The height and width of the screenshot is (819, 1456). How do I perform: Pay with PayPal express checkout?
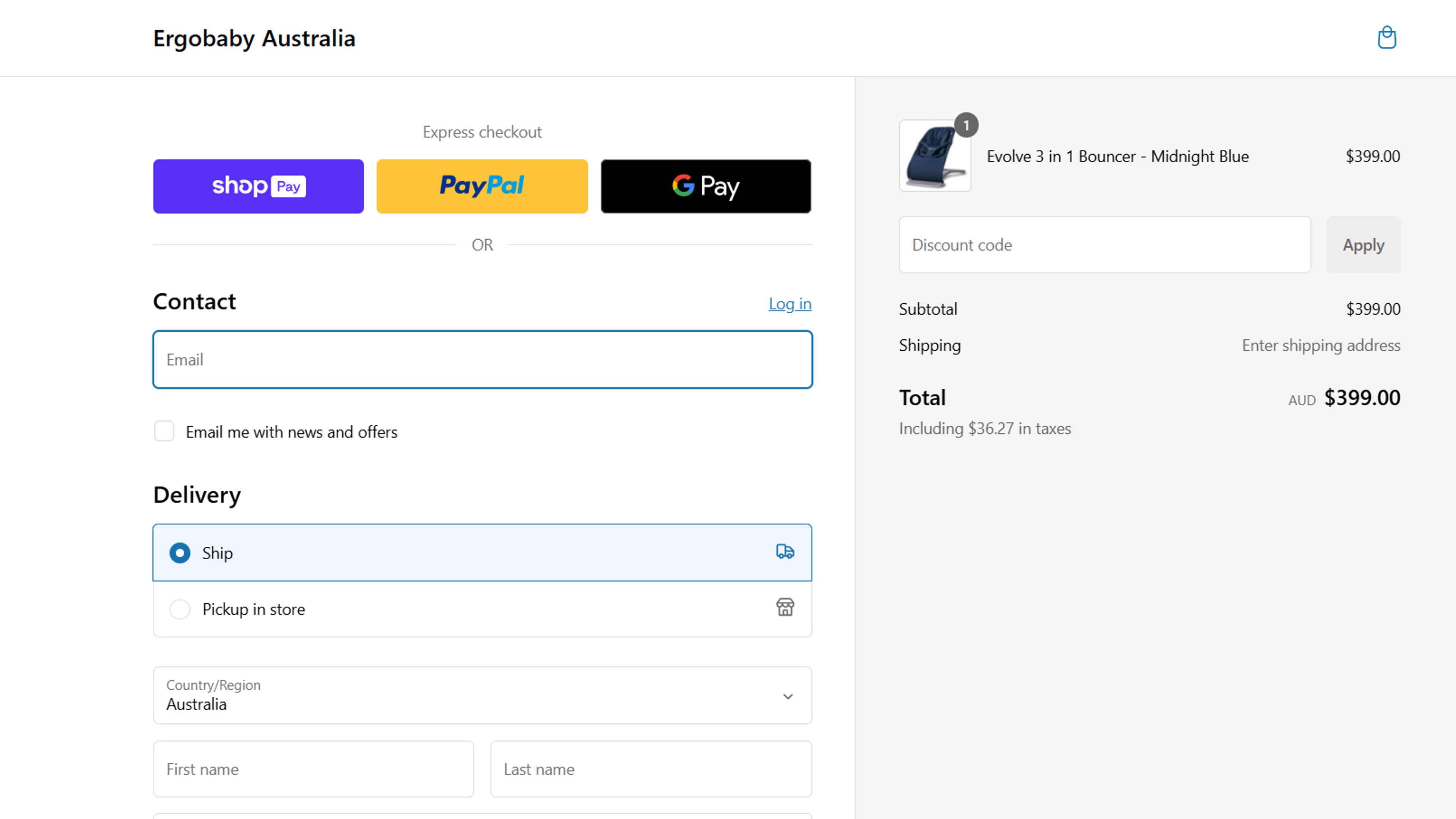pos(482,186)
